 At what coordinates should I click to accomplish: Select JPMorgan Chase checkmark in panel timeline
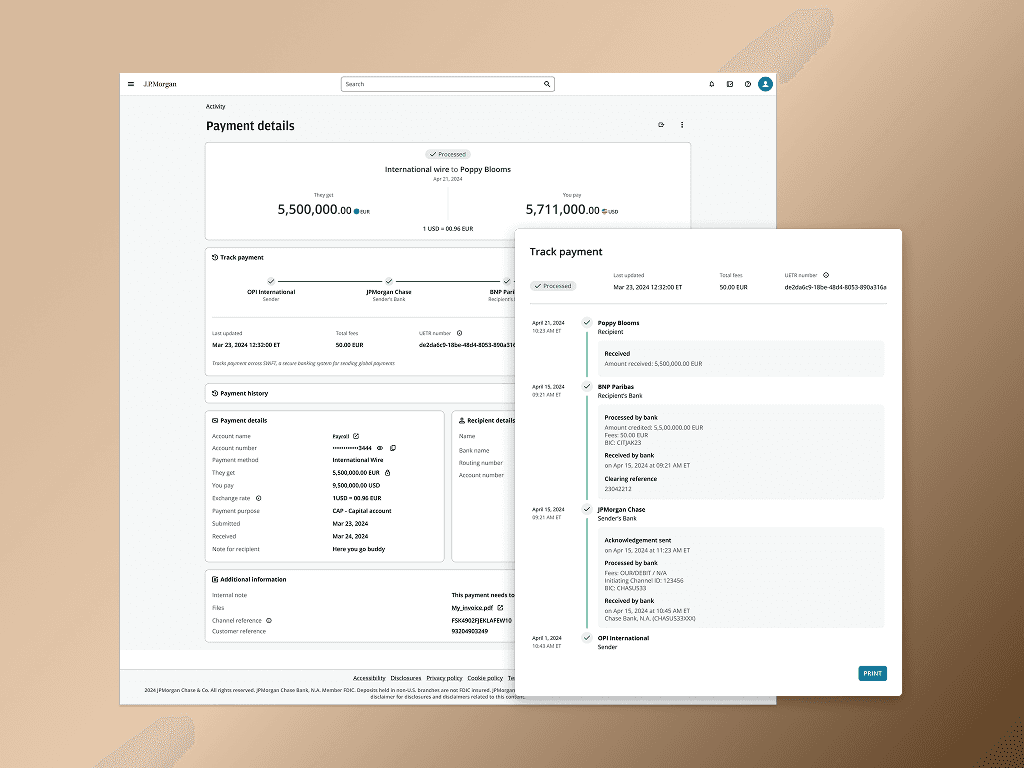[587, 509]
